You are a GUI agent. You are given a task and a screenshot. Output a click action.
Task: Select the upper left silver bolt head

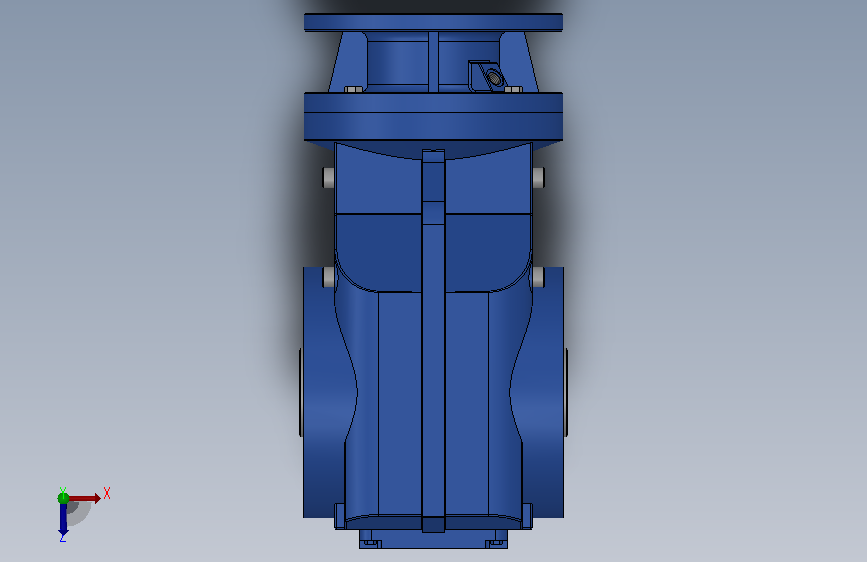pyautogui.click(x=328, y=178)
